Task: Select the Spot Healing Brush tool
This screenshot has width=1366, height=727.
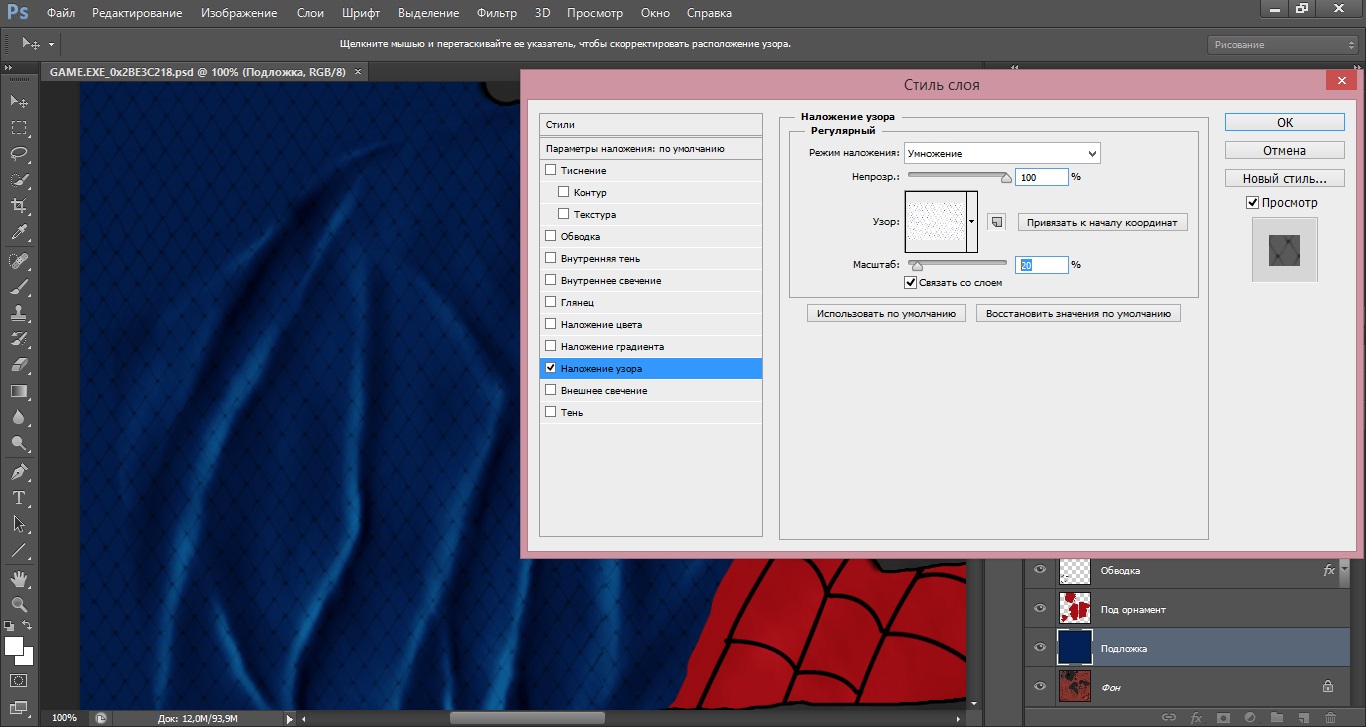Action: coord(19,260)
